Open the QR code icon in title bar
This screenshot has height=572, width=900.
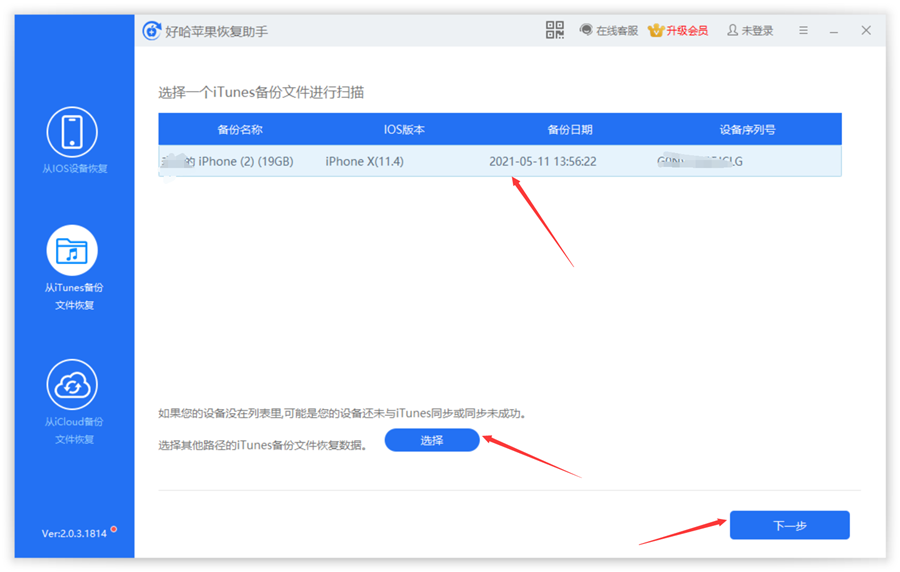pos(554,30)
